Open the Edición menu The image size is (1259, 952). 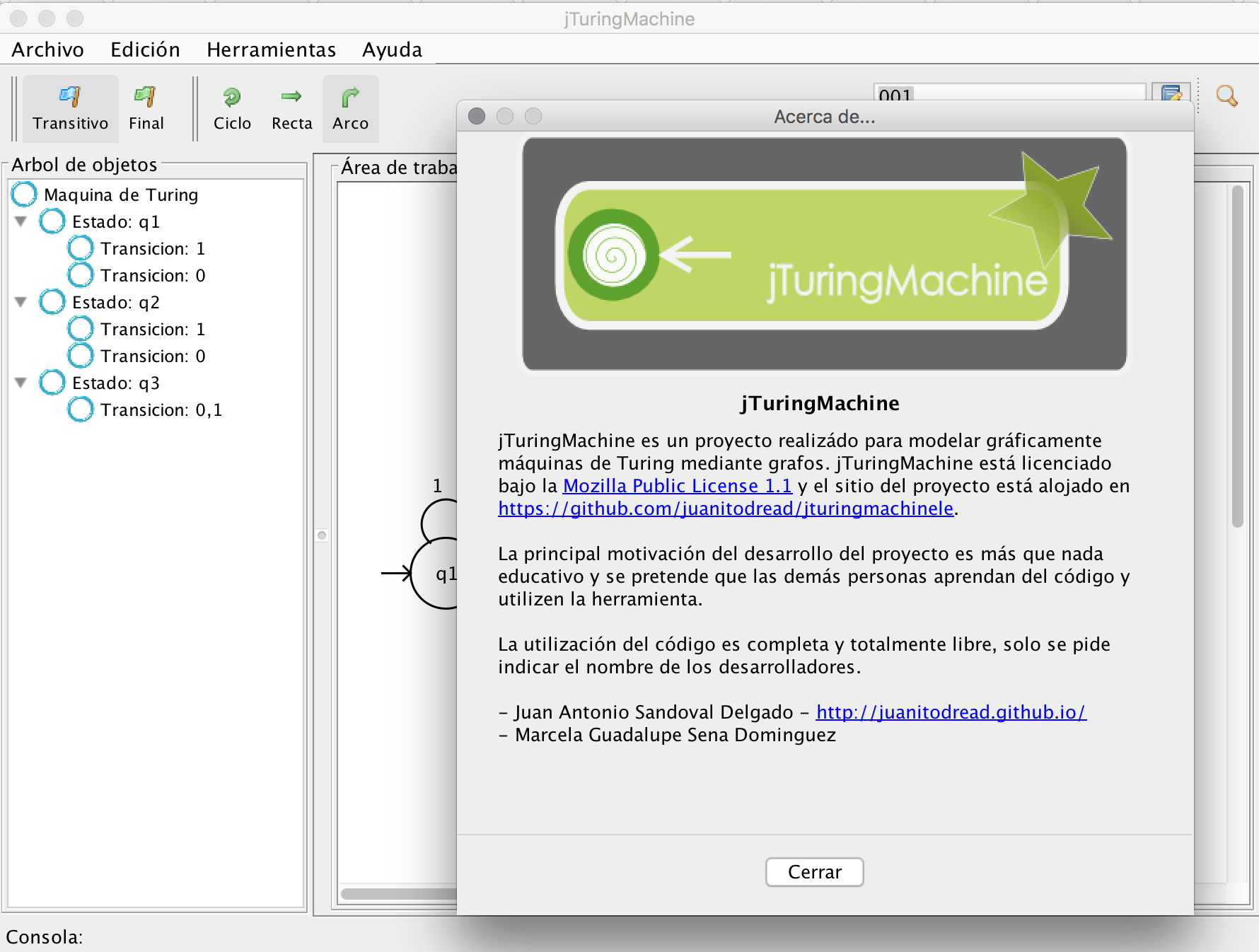click(145, 50)
